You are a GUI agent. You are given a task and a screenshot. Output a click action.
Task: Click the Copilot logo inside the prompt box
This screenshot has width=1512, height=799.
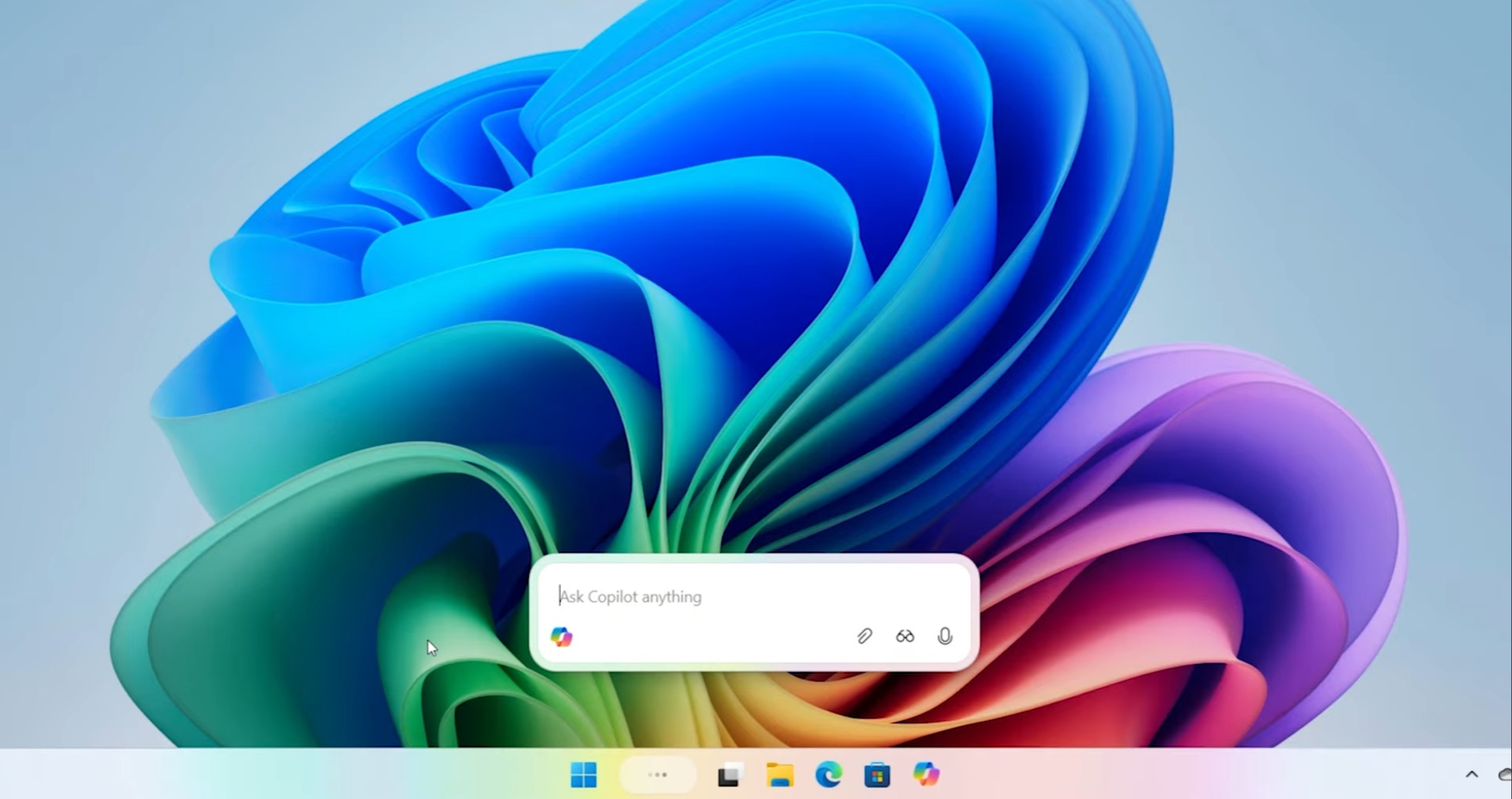[562, 637]
